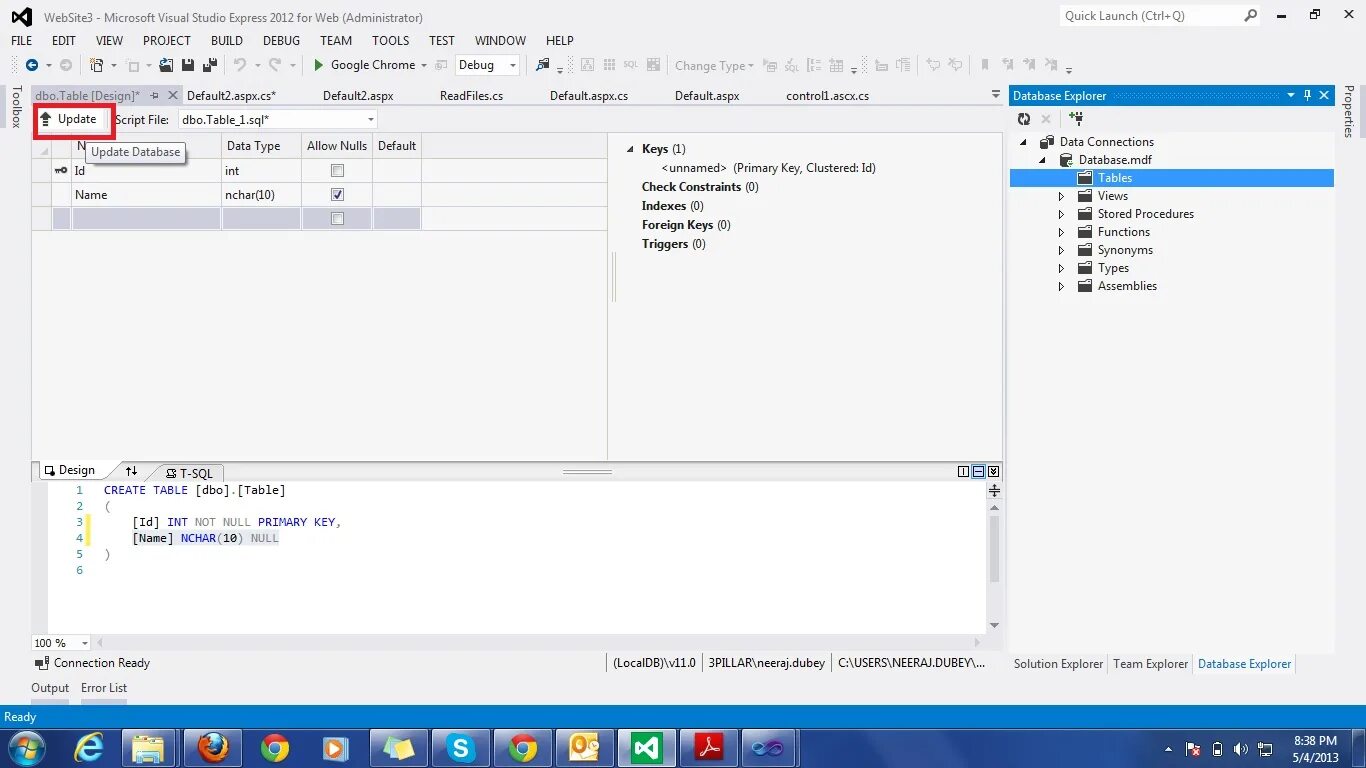Click the pin icon on dbo.Table tab
The height and width of the screenshot is (768, 1366).
(155, 96)
